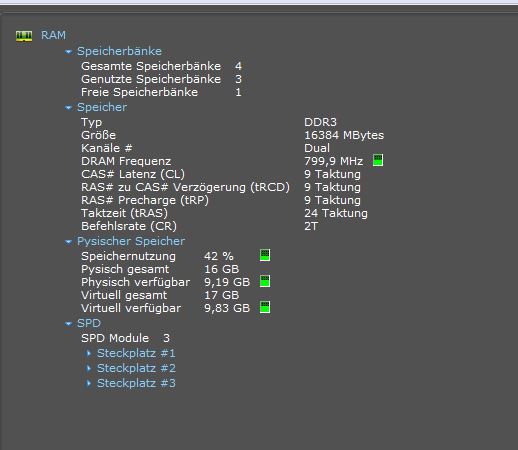This screenshot has width=518, height=450.
Task: Click the 16384 MBytes value
Action: (x=344, y=135)
